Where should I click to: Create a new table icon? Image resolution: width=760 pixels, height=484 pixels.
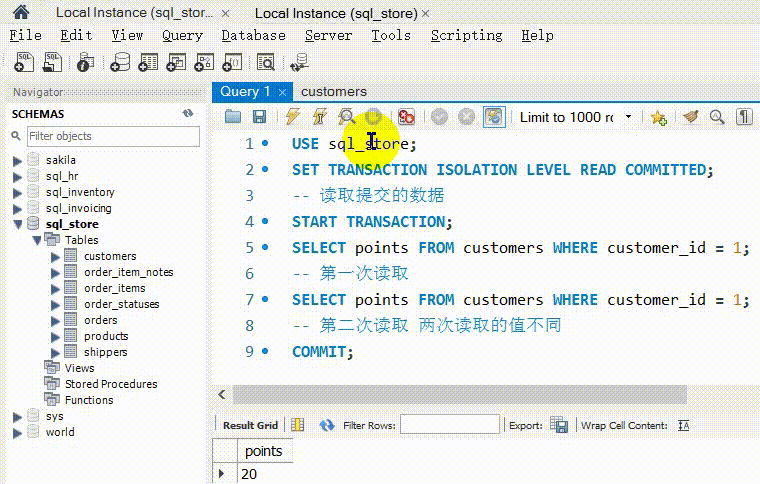(x=148, y=62)
